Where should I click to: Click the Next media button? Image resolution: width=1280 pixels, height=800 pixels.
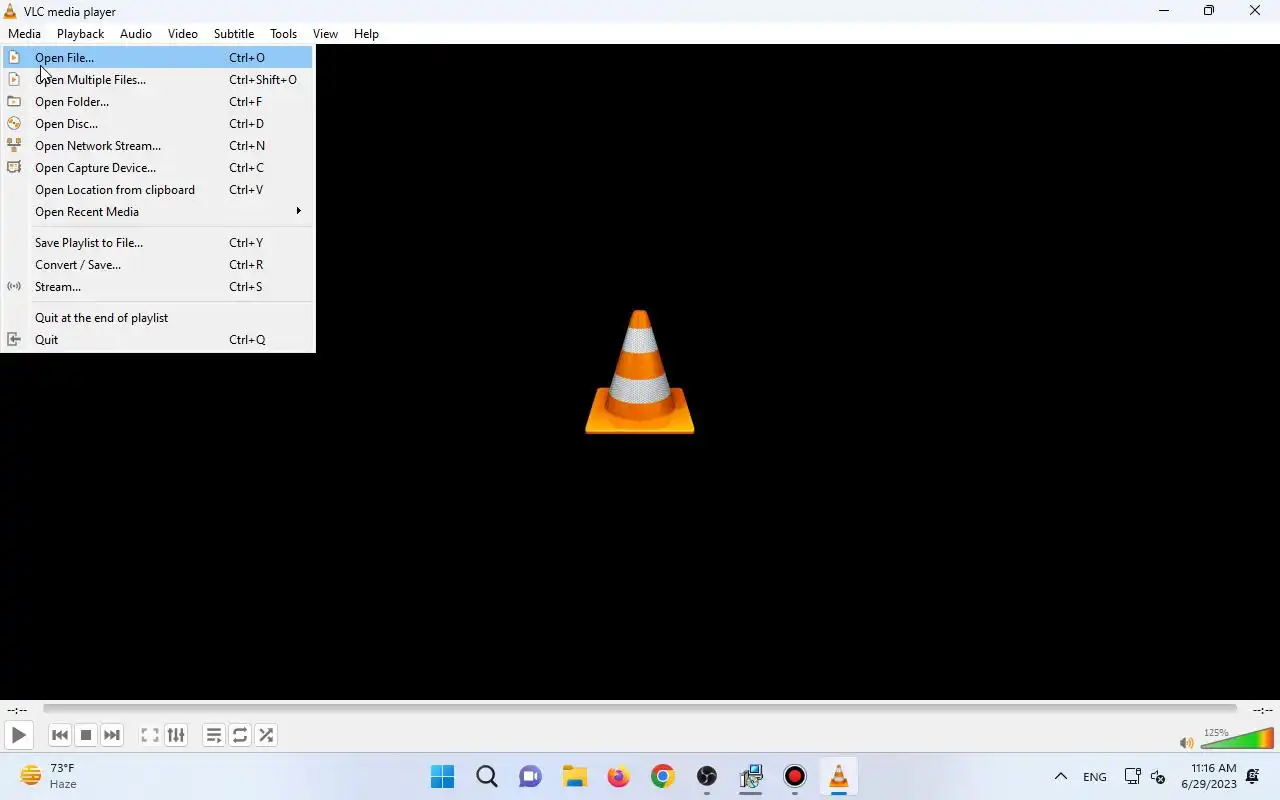point(112,735)
